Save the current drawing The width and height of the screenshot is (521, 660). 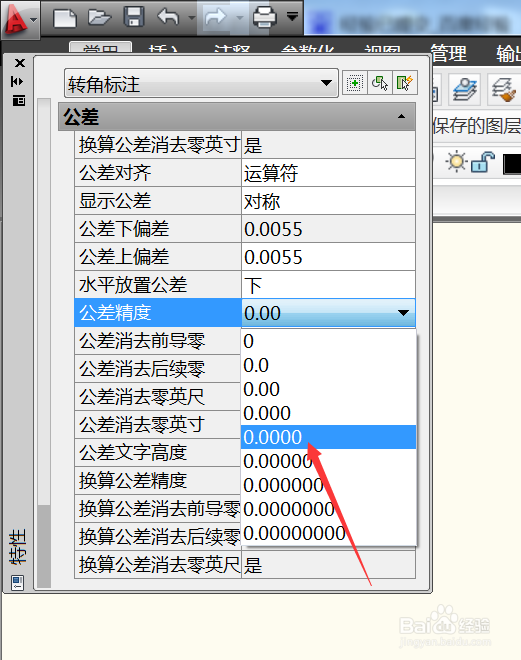tap(134, 17)
